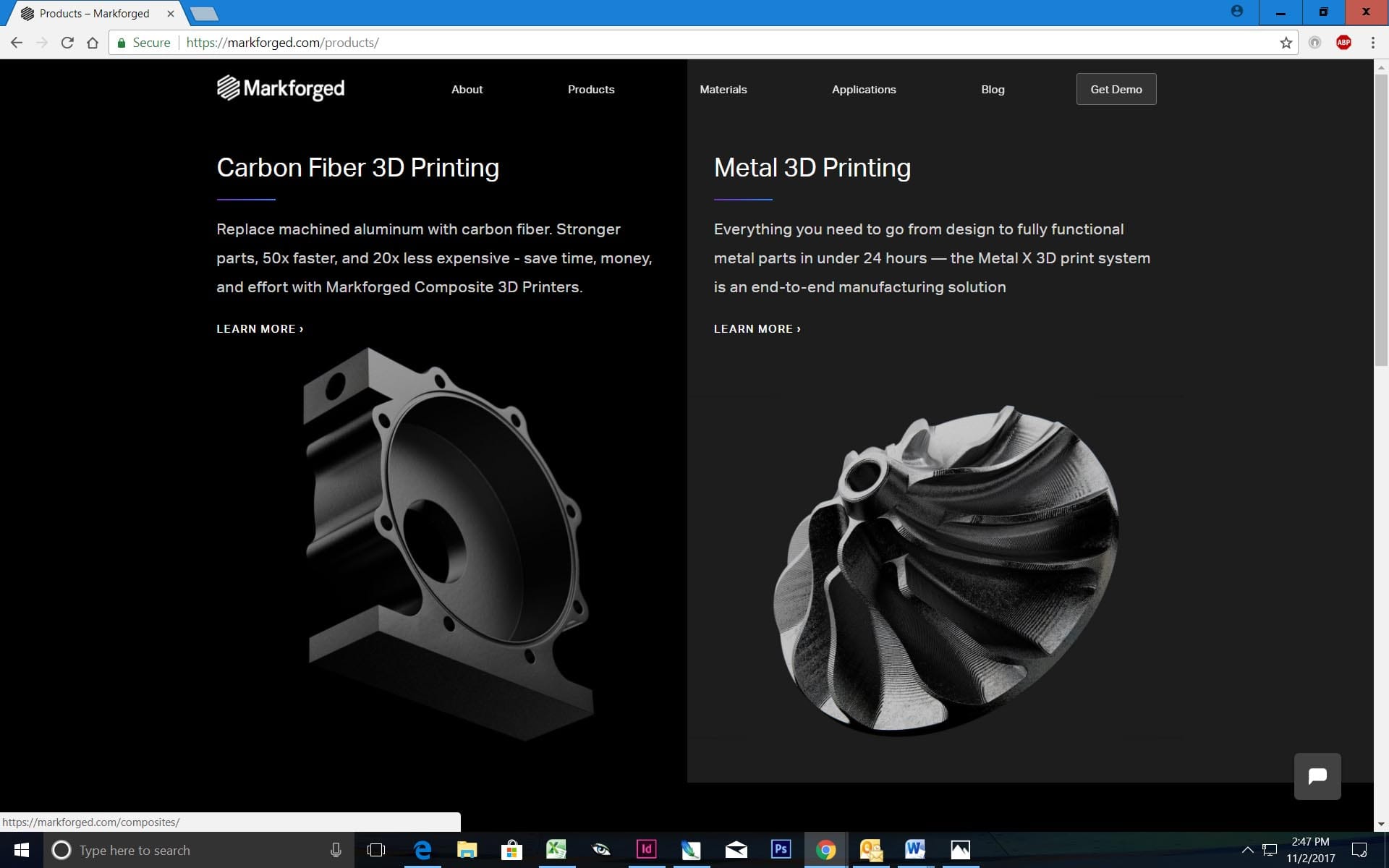Open the Materials menu item

pyautogui.click(x=723, y=90)
